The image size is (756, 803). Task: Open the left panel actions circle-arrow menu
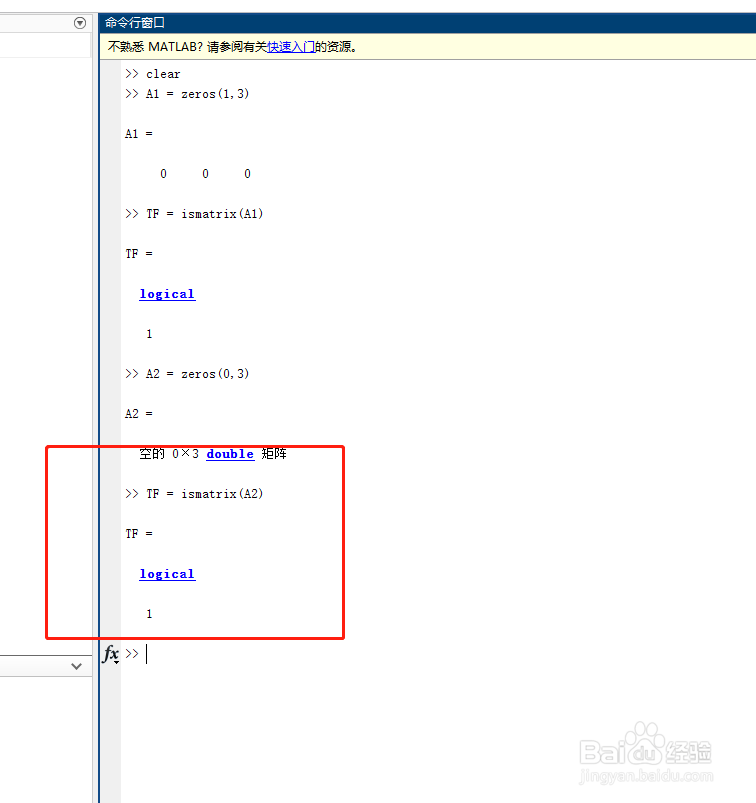[x=80, y=23]
